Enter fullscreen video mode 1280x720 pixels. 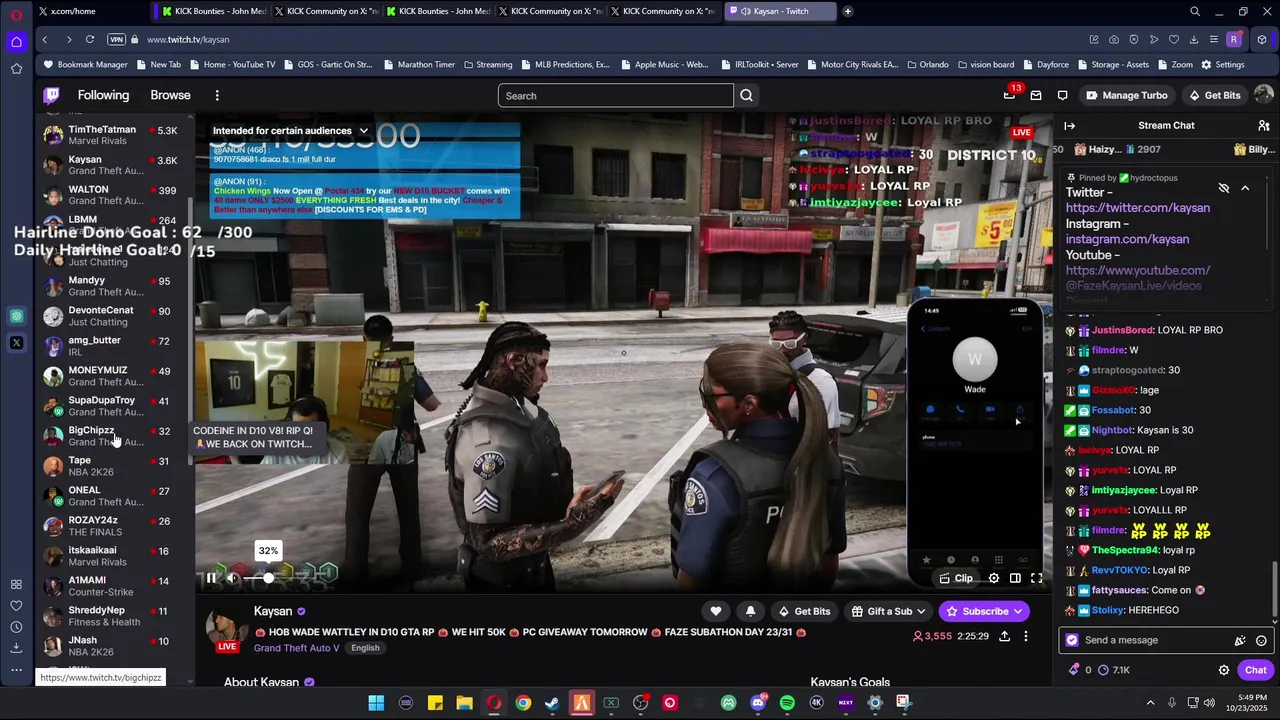[x=1037, y=578]
